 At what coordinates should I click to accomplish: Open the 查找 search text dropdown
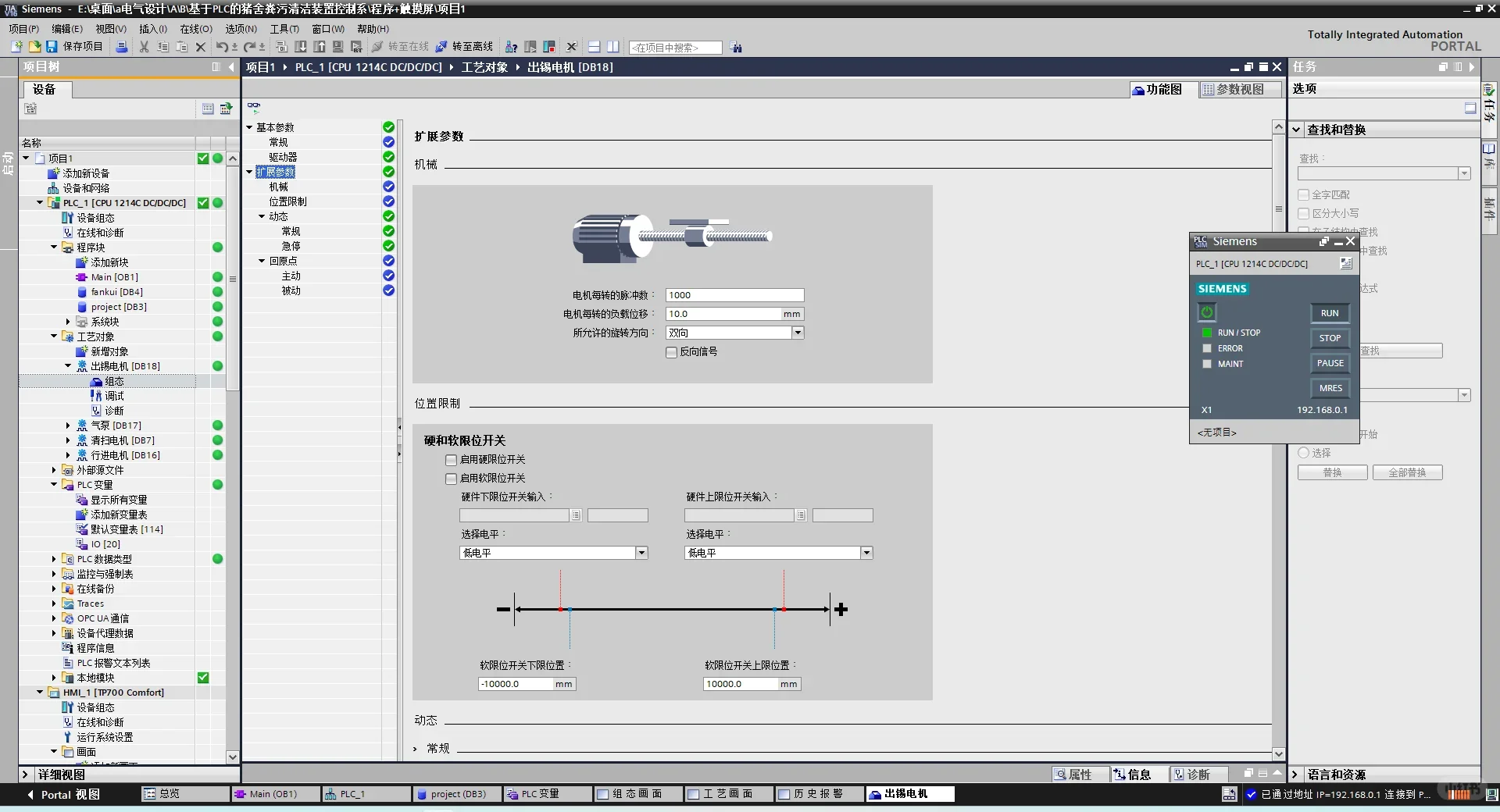pos(1464,173)
